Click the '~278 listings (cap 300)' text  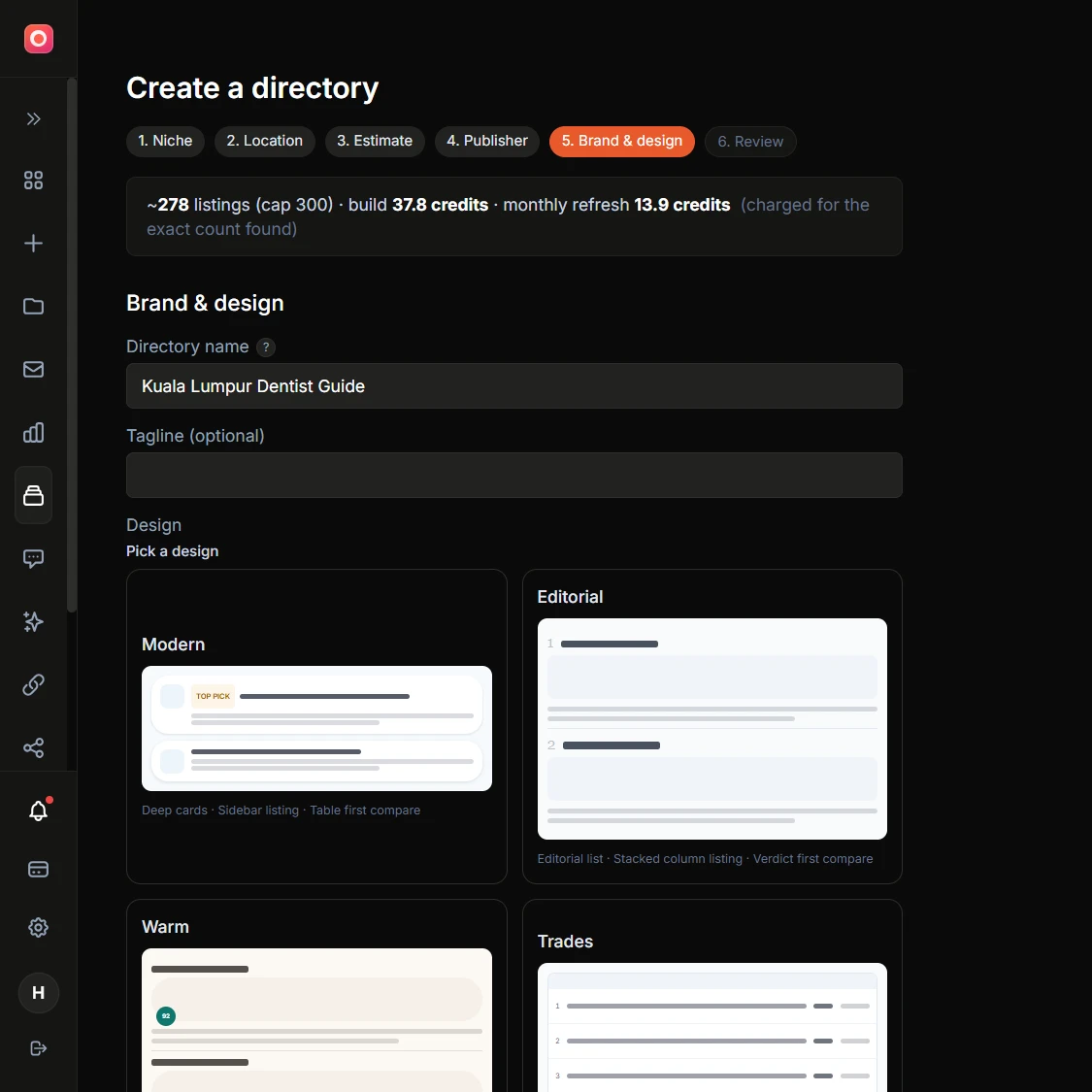click(x=240, y=205)
